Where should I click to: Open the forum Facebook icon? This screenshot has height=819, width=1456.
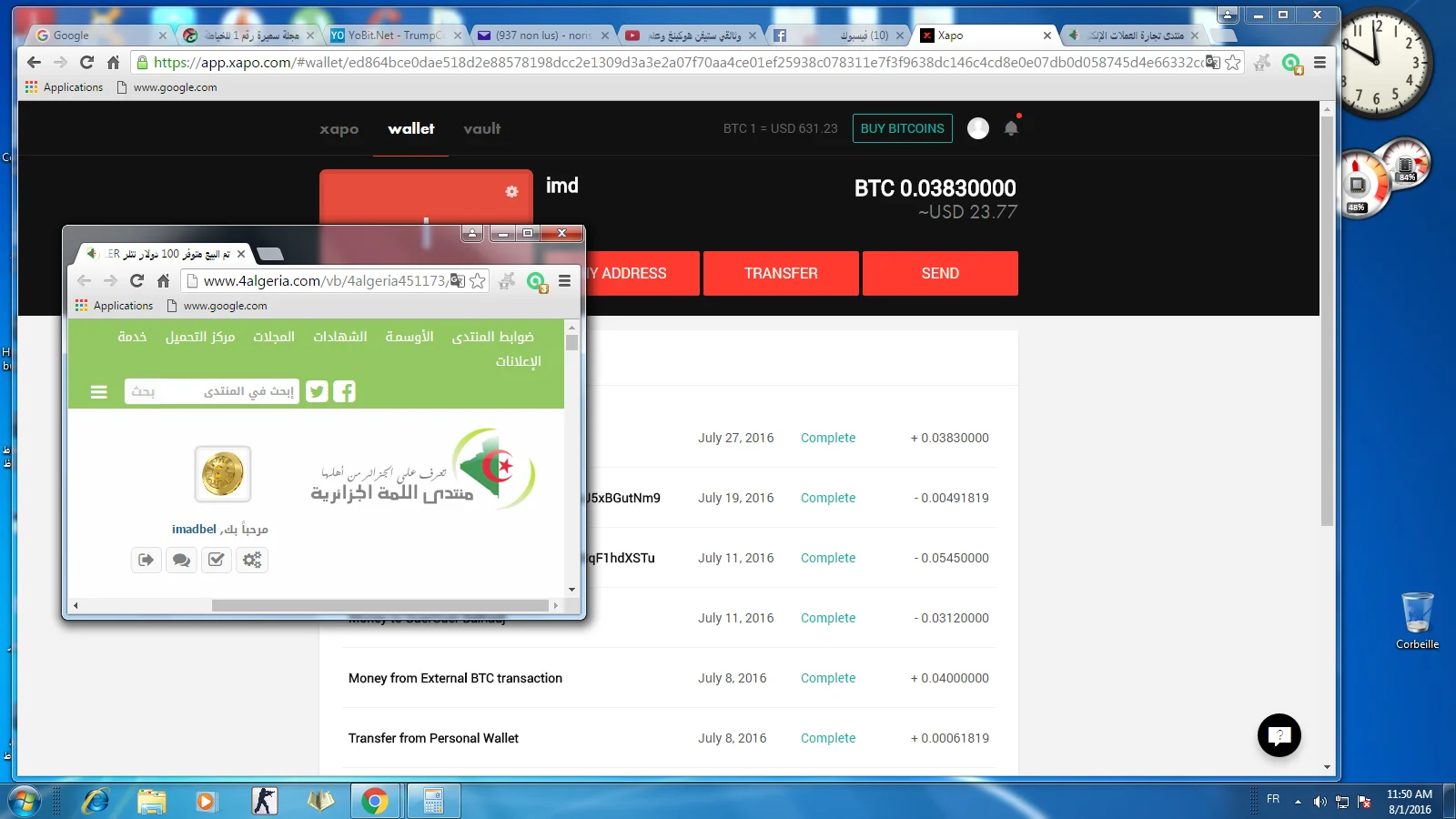point(345,391)
